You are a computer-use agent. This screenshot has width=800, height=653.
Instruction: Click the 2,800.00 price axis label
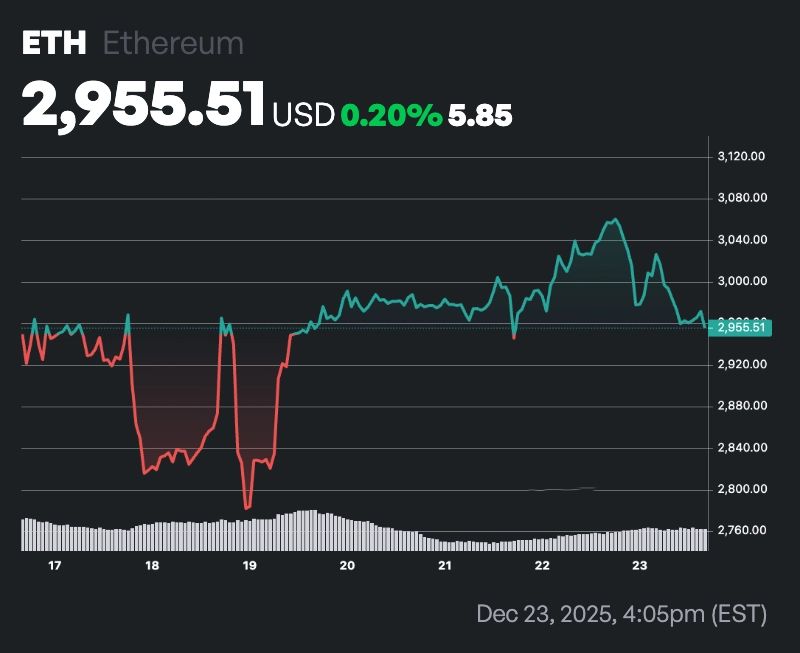(x=742, y=489)
